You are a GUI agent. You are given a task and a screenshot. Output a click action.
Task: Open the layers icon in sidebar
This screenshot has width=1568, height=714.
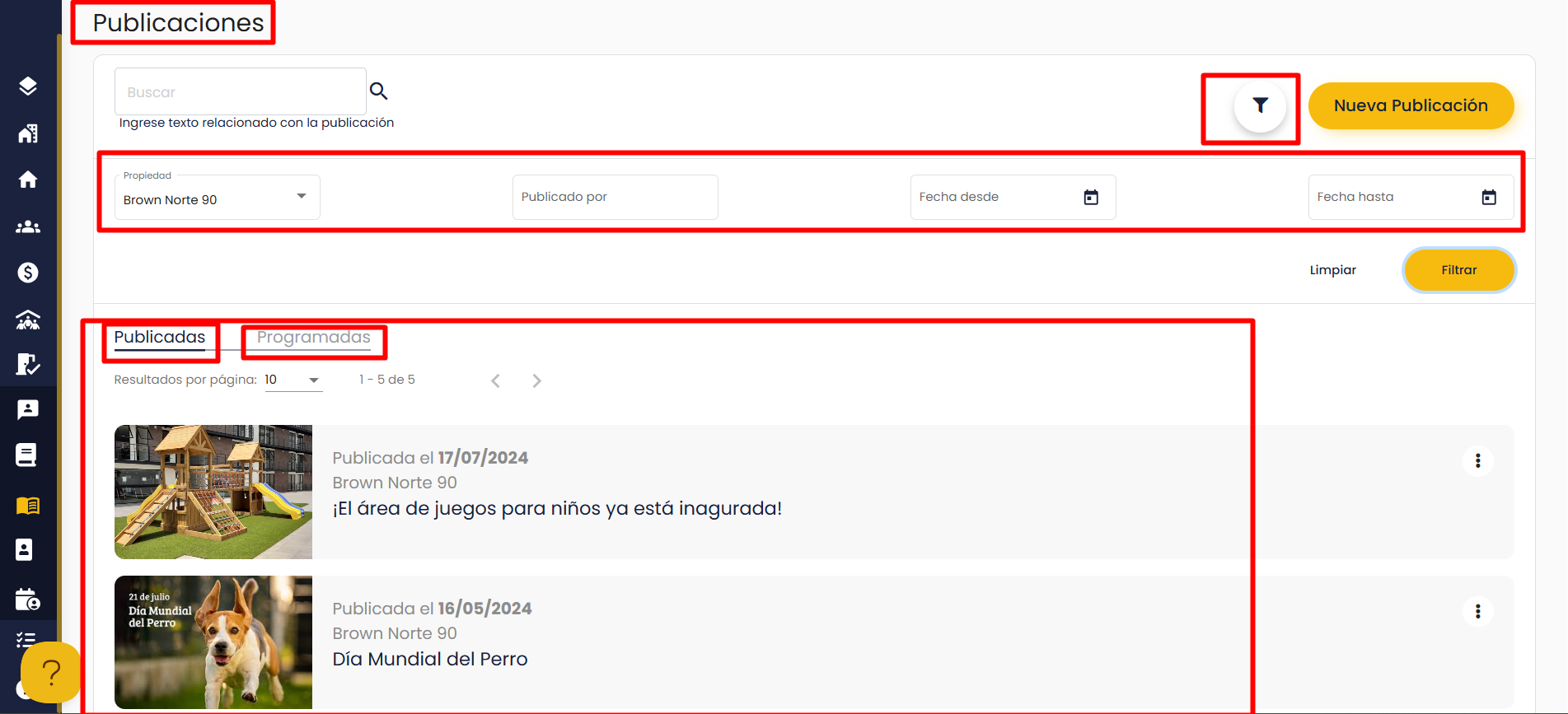(x=28, y=86)
